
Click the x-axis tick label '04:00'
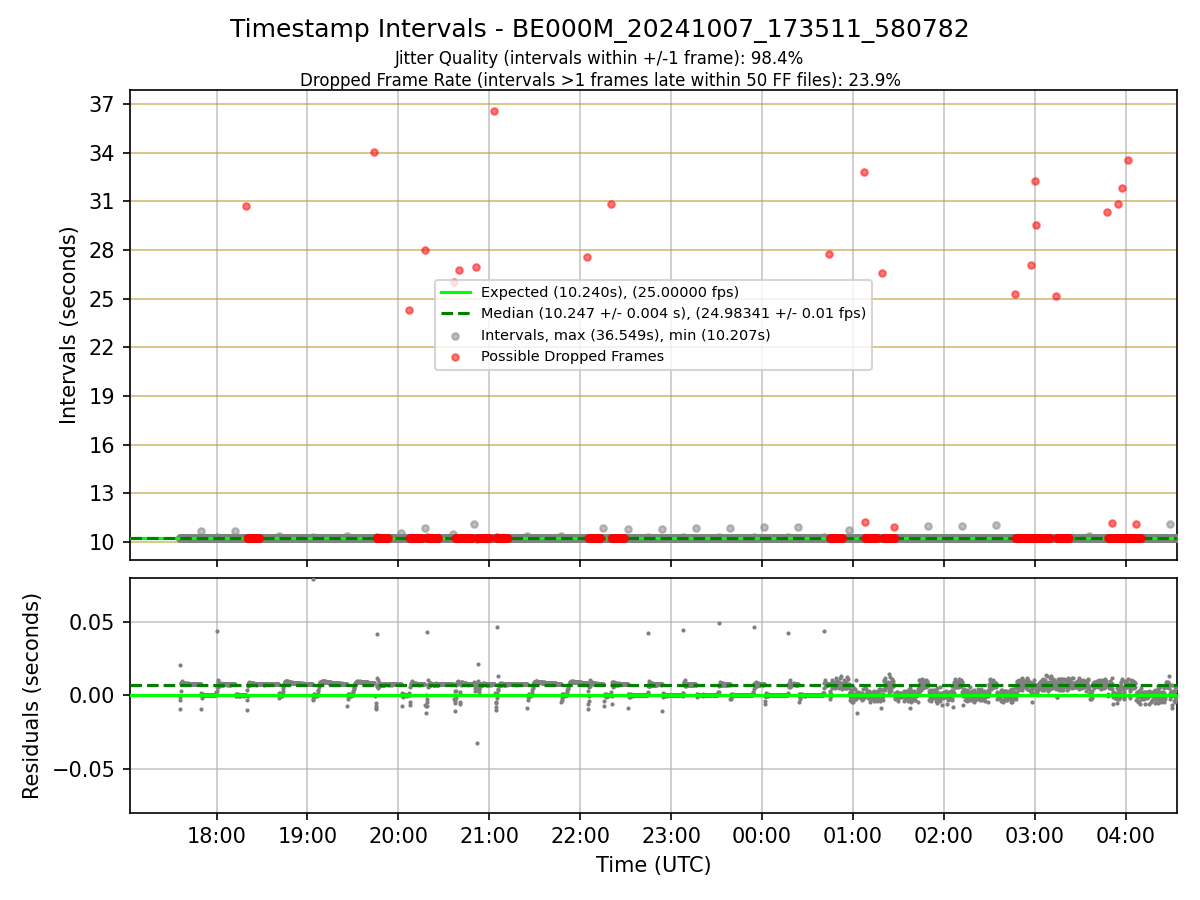coord(1126,834)
